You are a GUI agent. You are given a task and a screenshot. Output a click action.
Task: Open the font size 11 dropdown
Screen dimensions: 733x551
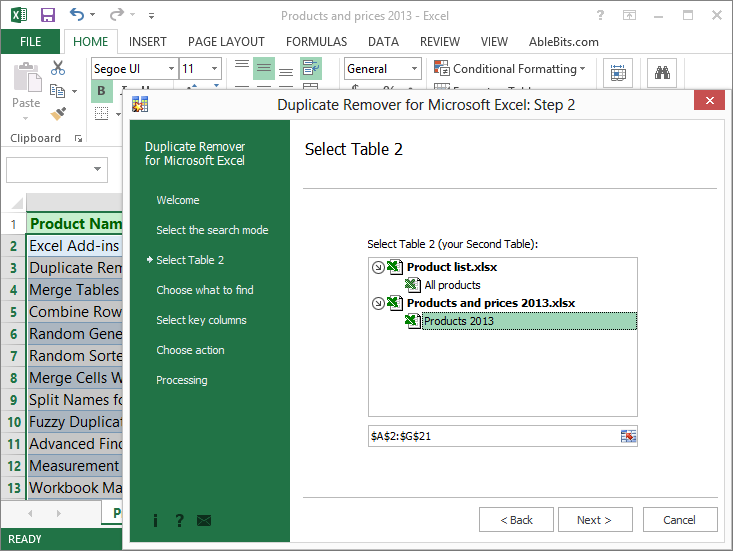point(214,69)
